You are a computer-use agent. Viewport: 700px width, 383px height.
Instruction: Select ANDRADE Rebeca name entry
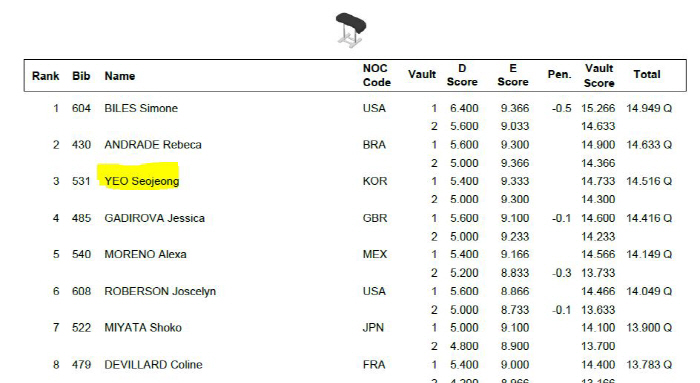153,145
